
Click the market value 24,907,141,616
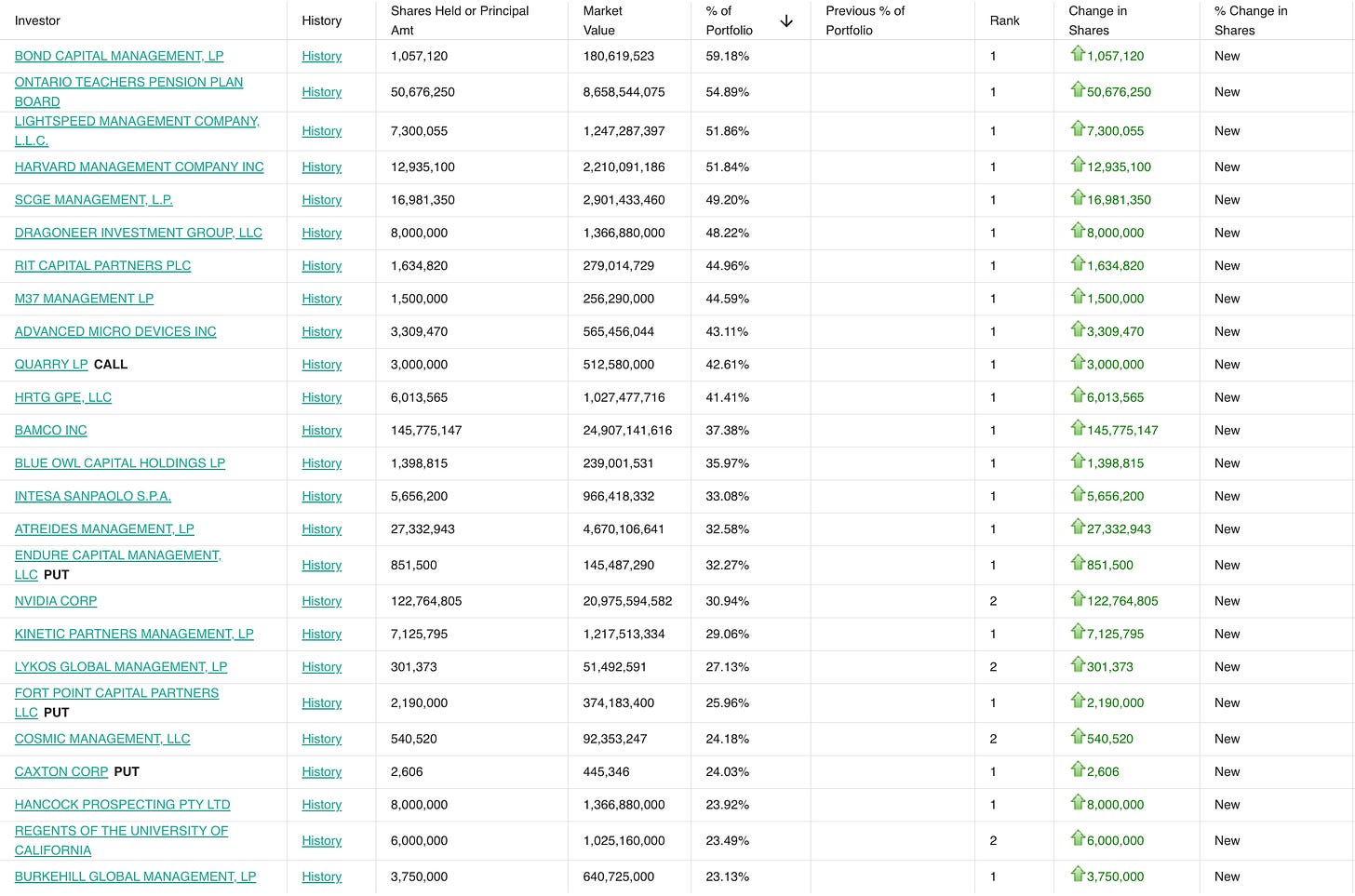coord(627,430)
